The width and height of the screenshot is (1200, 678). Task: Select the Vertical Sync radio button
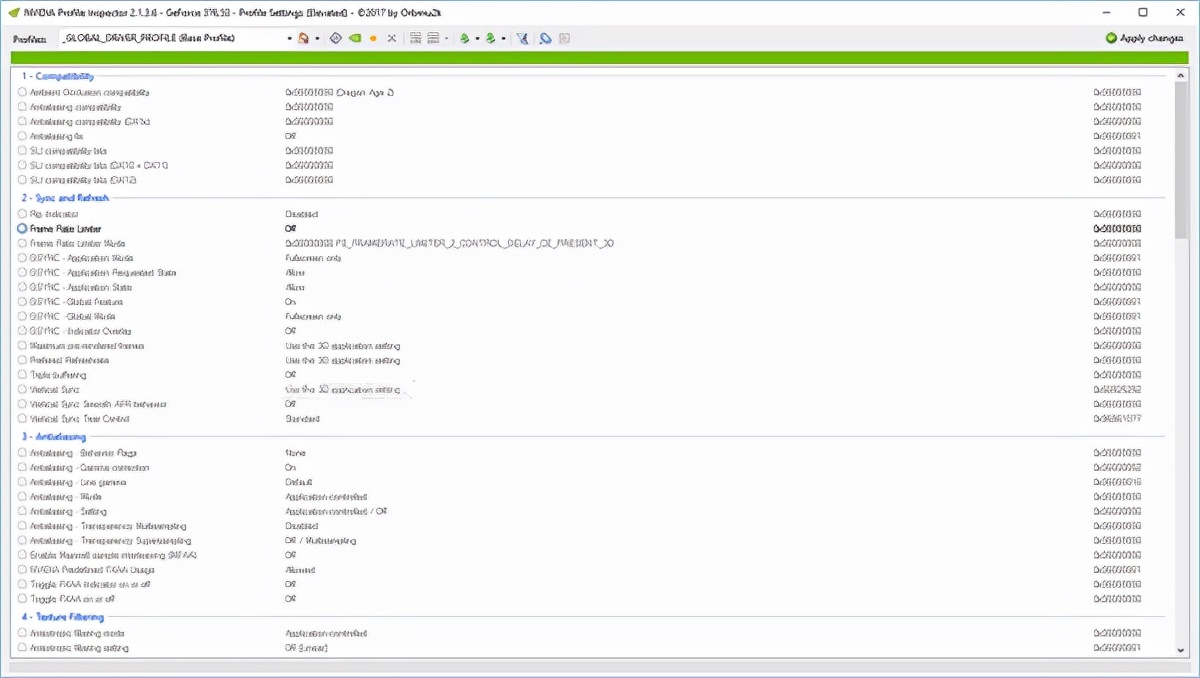click(22, 389)
